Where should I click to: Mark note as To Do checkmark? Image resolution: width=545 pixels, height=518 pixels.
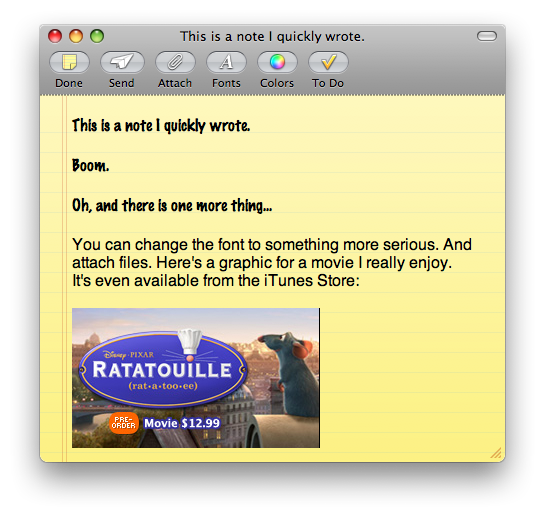tap(328, 62)
